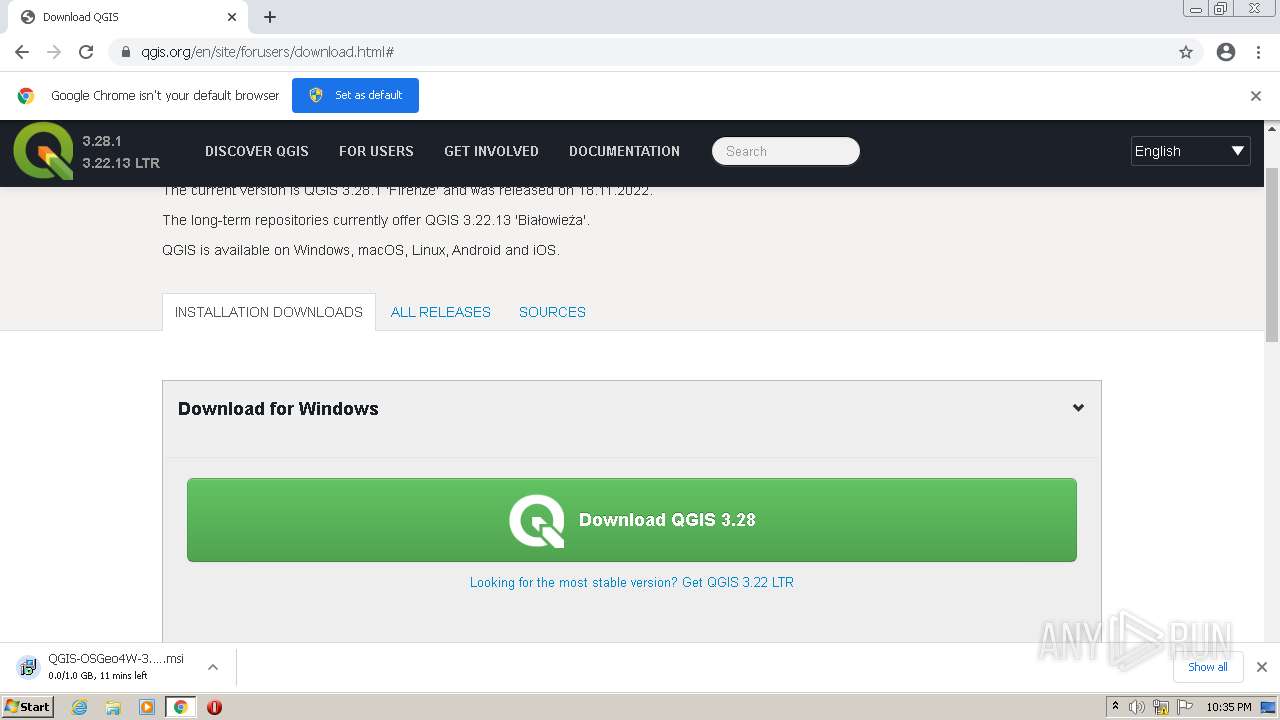This screenshot has height=720, width=1280.
Task: Click the 3.22.13 LTR version text
Action: pyautogui.click(x=121, y=163)
